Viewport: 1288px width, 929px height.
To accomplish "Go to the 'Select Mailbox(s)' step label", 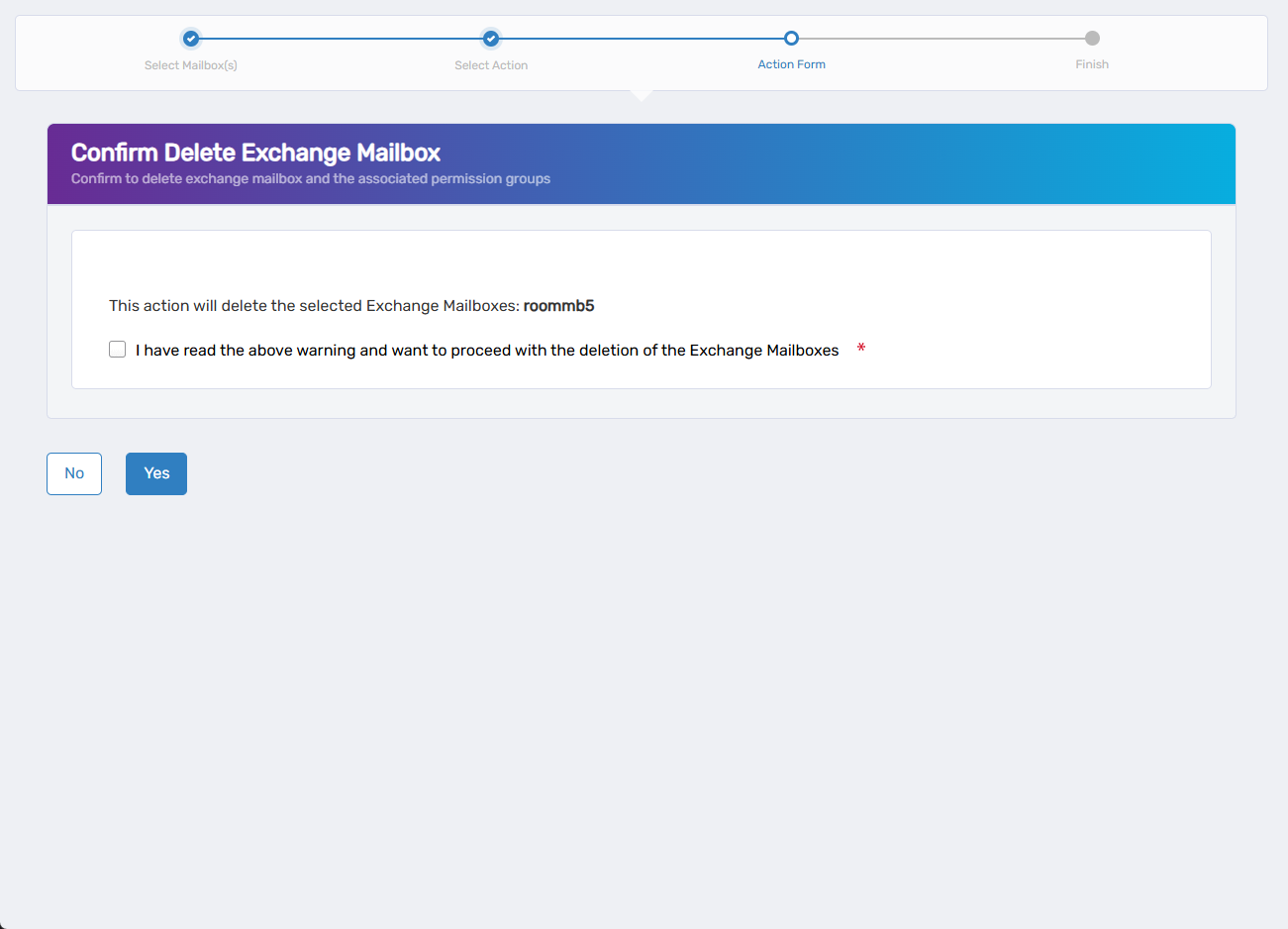I will [191, 65].
